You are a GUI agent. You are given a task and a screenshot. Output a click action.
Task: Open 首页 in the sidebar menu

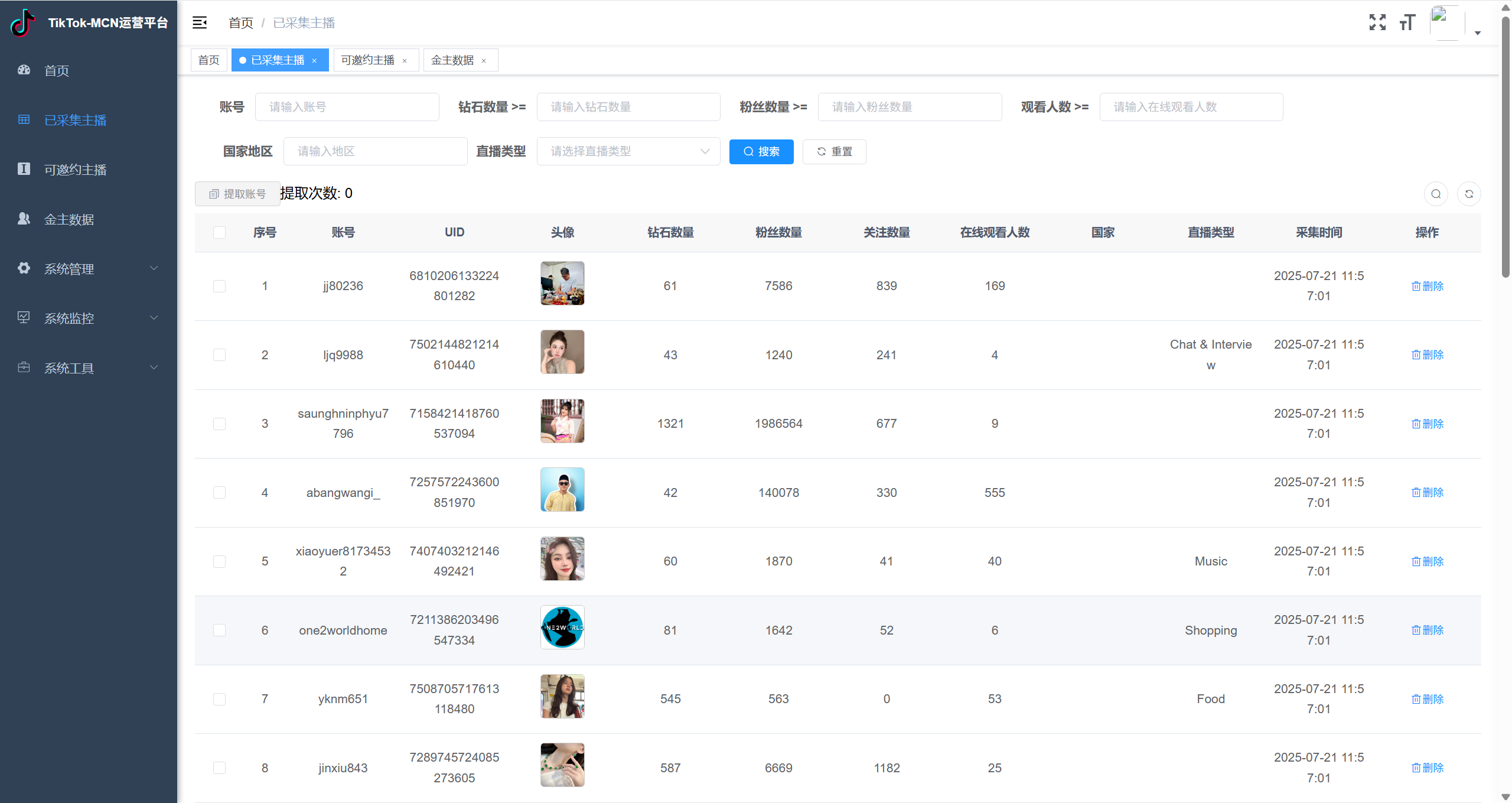point(89,70)
